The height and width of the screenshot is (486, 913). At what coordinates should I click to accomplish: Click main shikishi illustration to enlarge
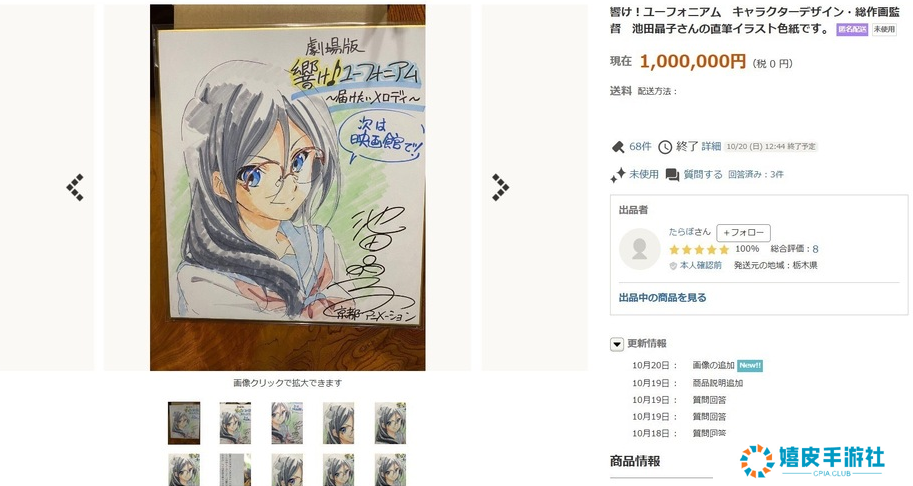288,187
